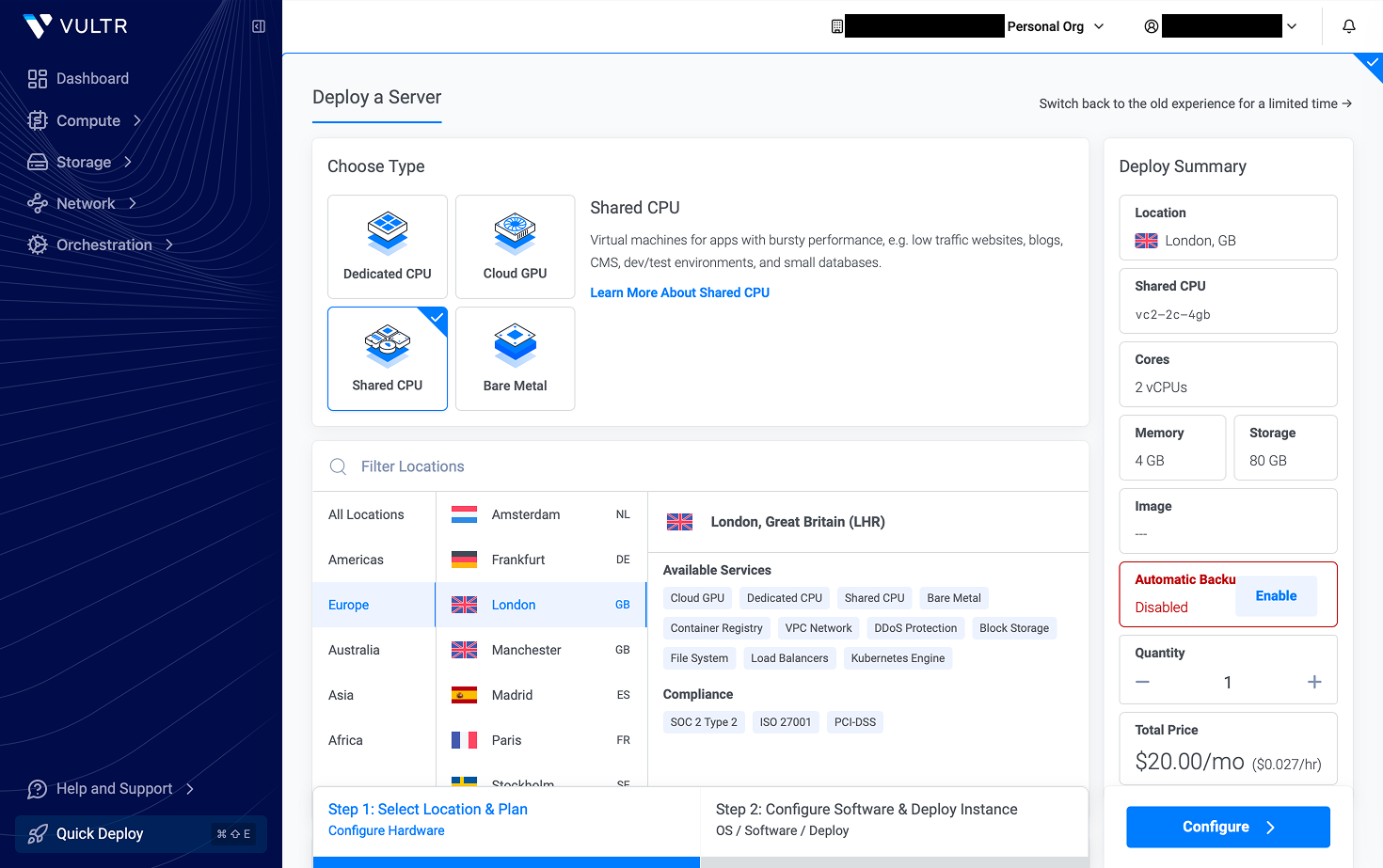Click the DDoS Protection service tag

[915, 628]
